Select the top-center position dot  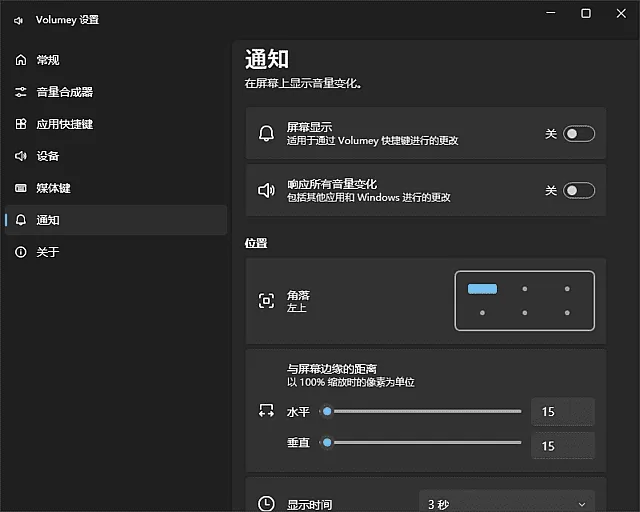coord(524,289)
